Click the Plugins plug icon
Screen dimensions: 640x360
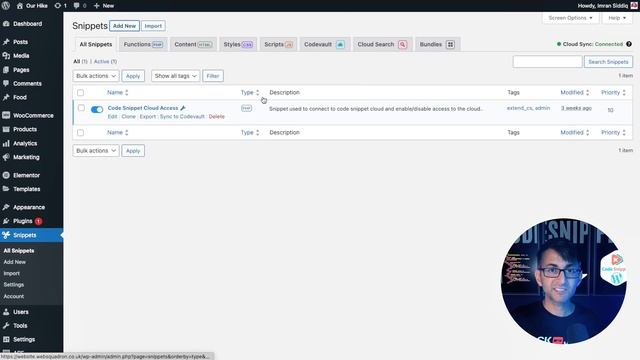6,221
